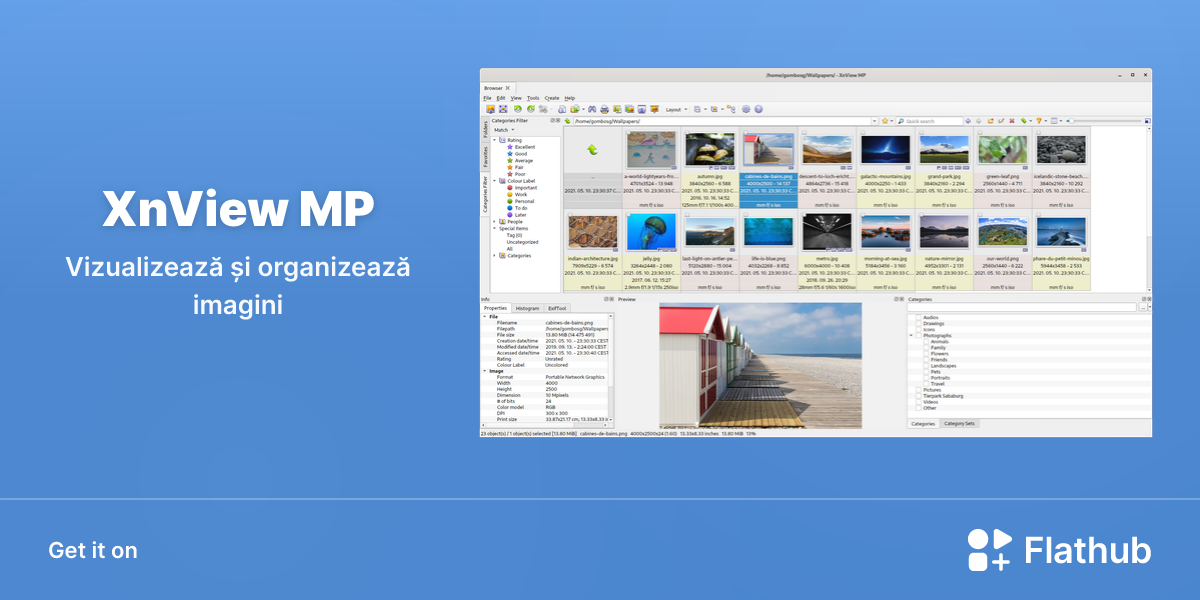Click the Batch convert toolbar icon
Image resolution: width=1200 pixels, height=600 pixels.
coord(629,109)
